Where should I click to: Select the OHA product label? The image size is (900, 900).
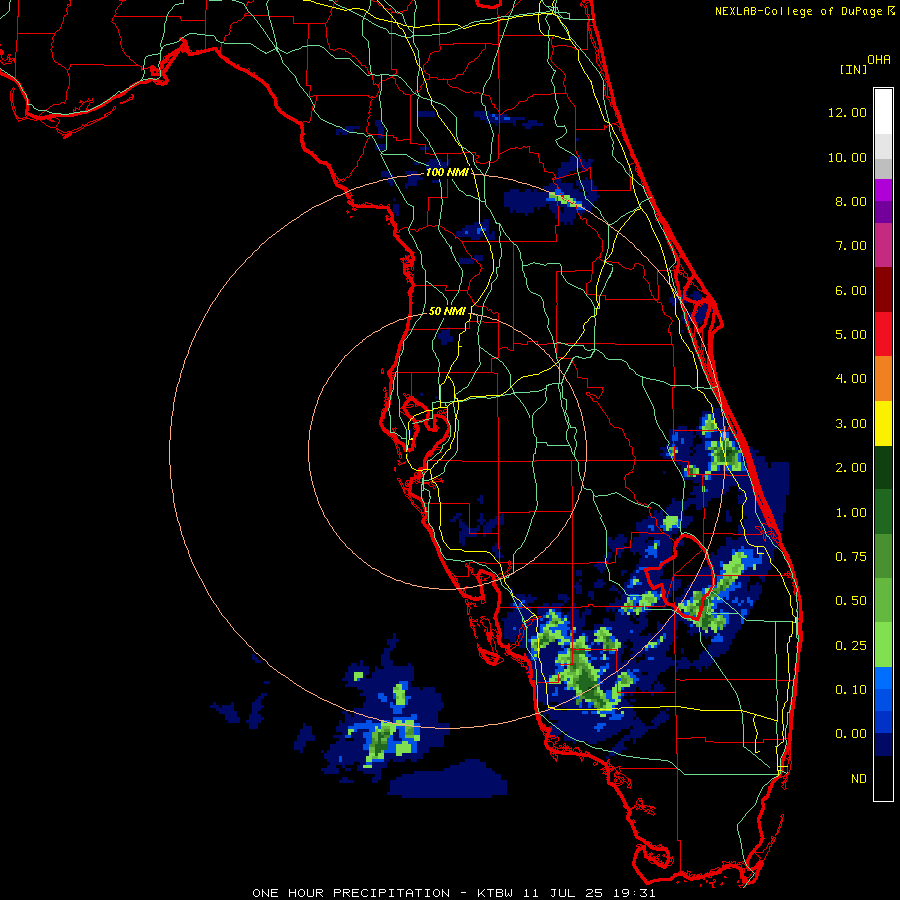pos(879,60)
